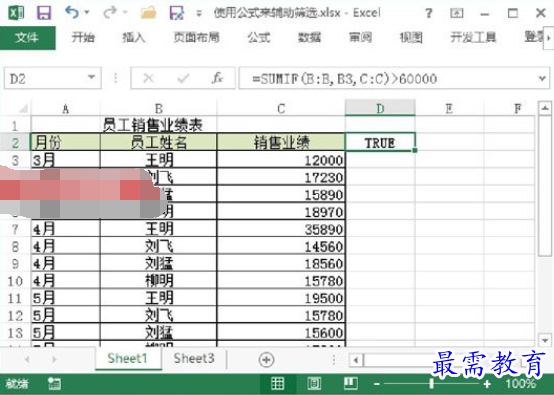Switch to the 视图 View tab
Image resolution: width=554 pixels, height=395 pixels.
[411, 37]
